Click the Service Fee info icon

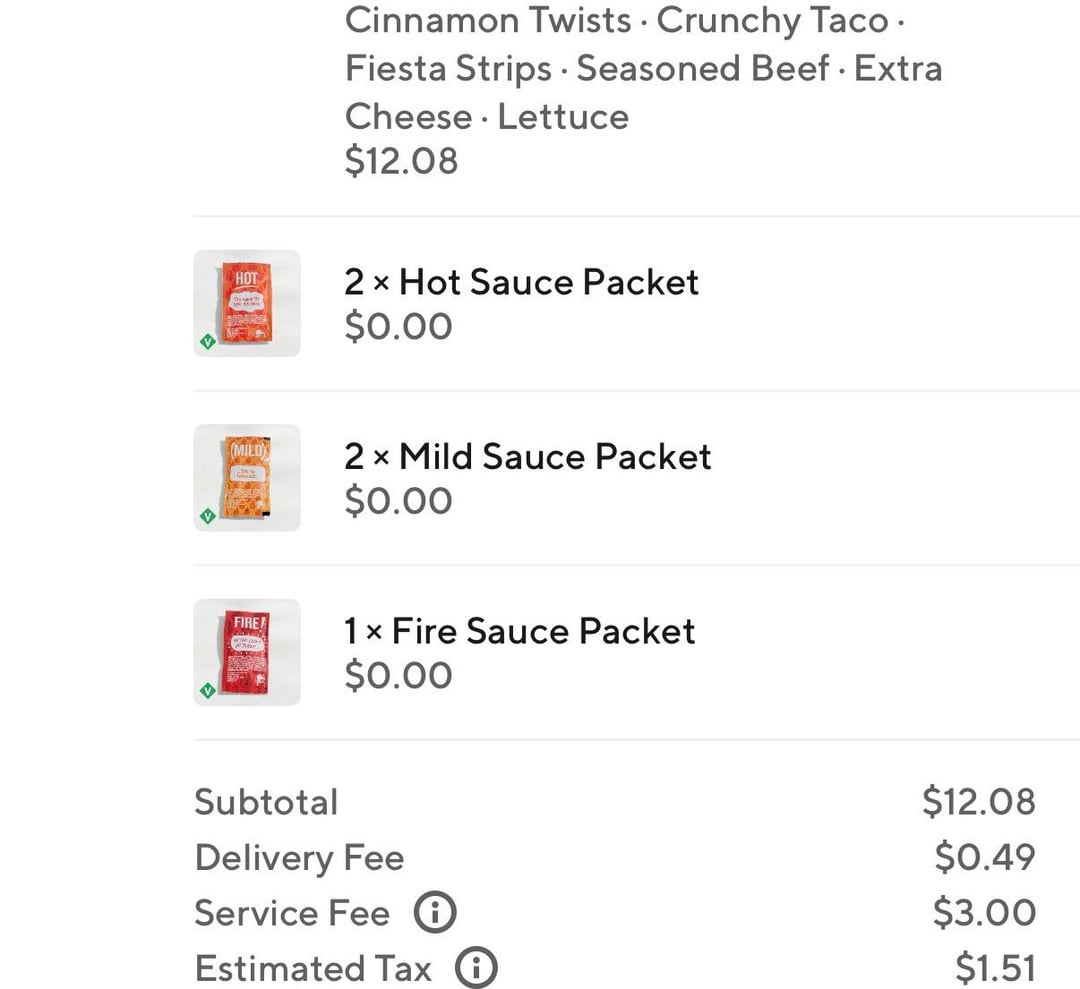[435, 913]
